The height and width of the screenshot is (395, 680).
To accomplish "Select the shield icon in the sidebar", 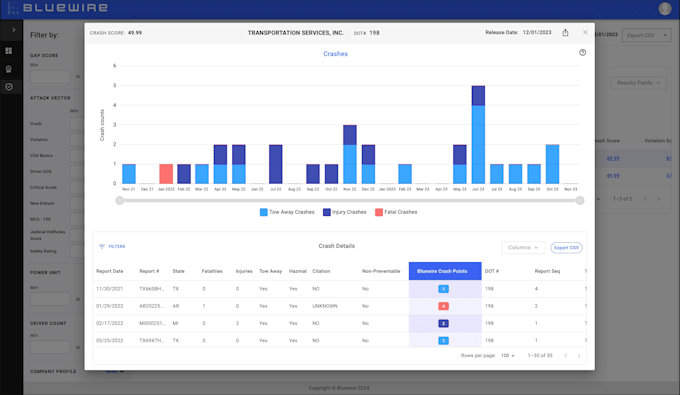I will [9, 87].
